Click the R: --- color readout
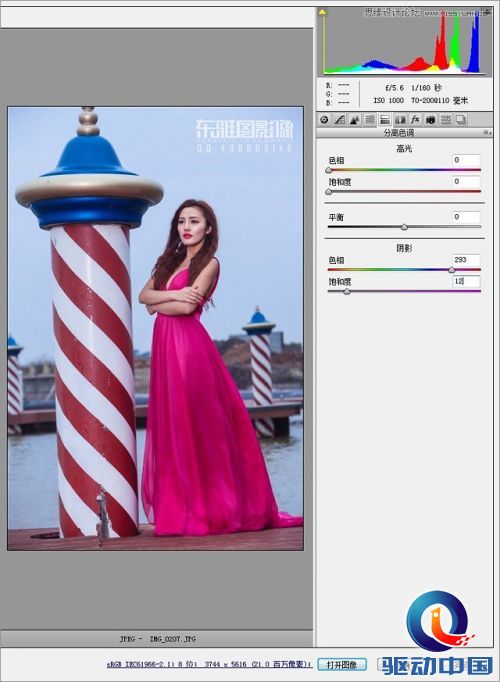The image size is (500, 682). click(x=338, y=85)
